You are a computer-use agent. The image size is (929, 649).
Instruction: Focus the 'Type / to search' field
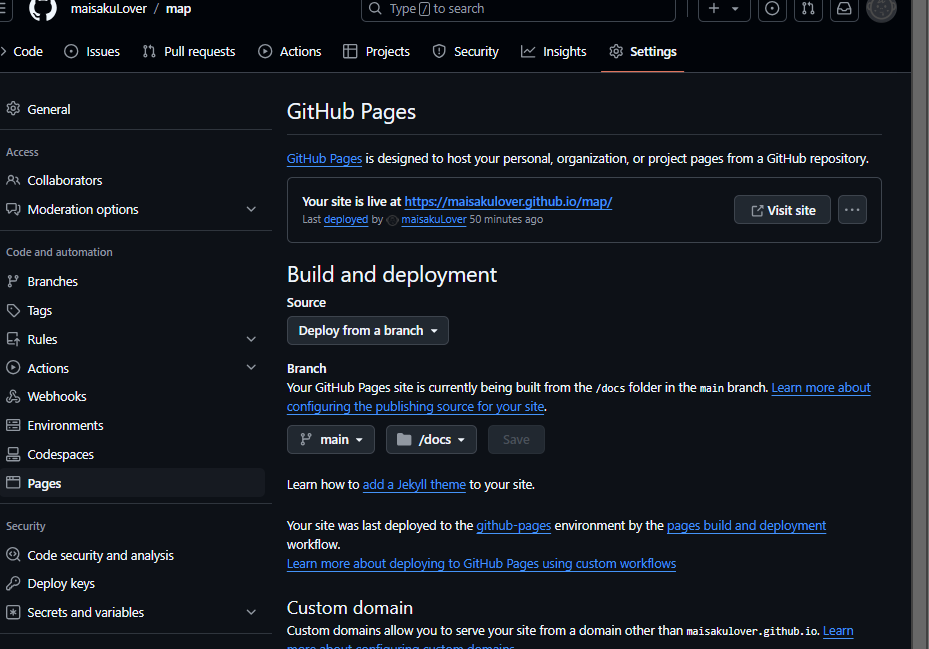(x=518, y=9)
